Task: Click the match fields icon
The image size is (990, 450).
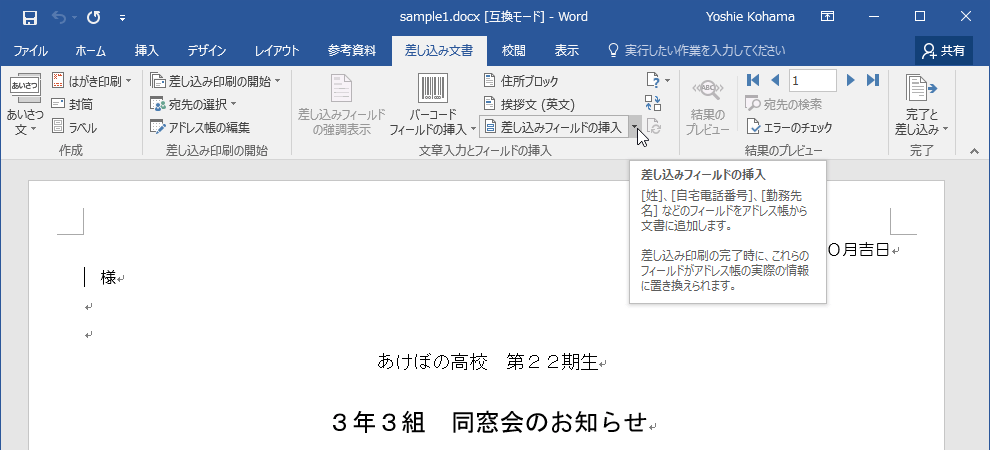Action: (x=653, y=104)
